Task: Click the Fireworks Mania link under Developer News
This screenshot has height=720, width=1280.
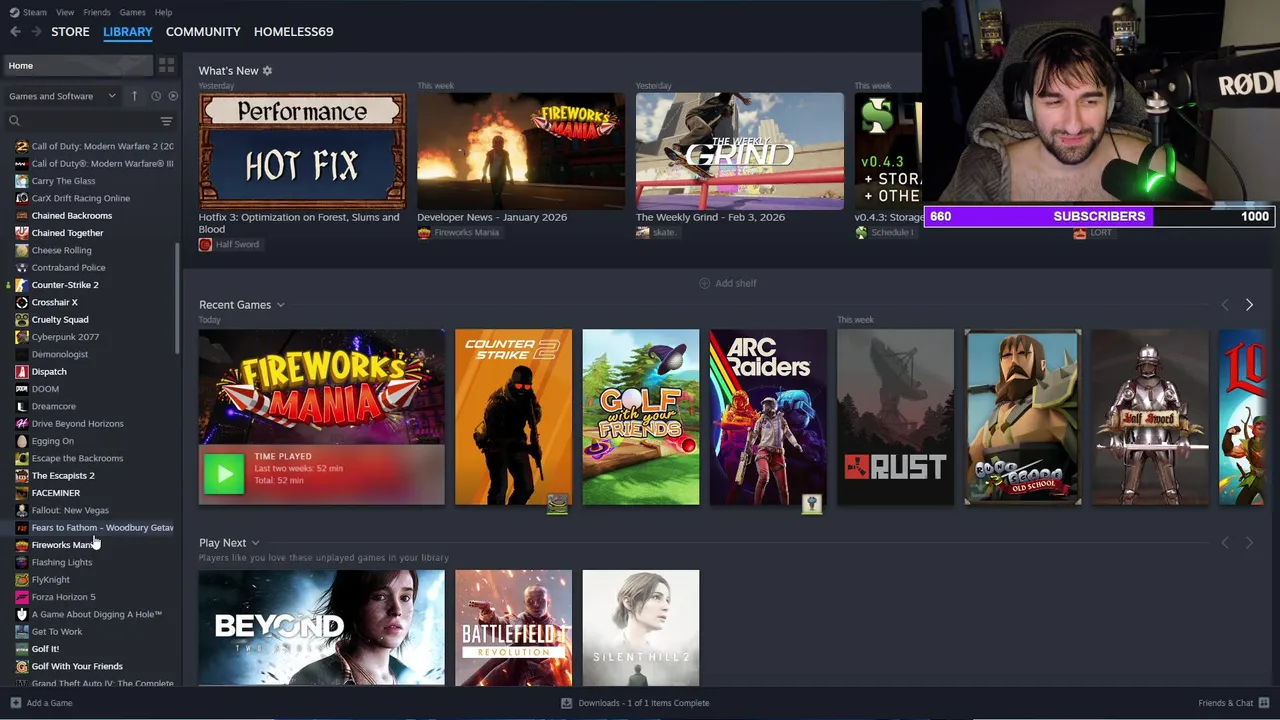Action: (x=458, y=233)
